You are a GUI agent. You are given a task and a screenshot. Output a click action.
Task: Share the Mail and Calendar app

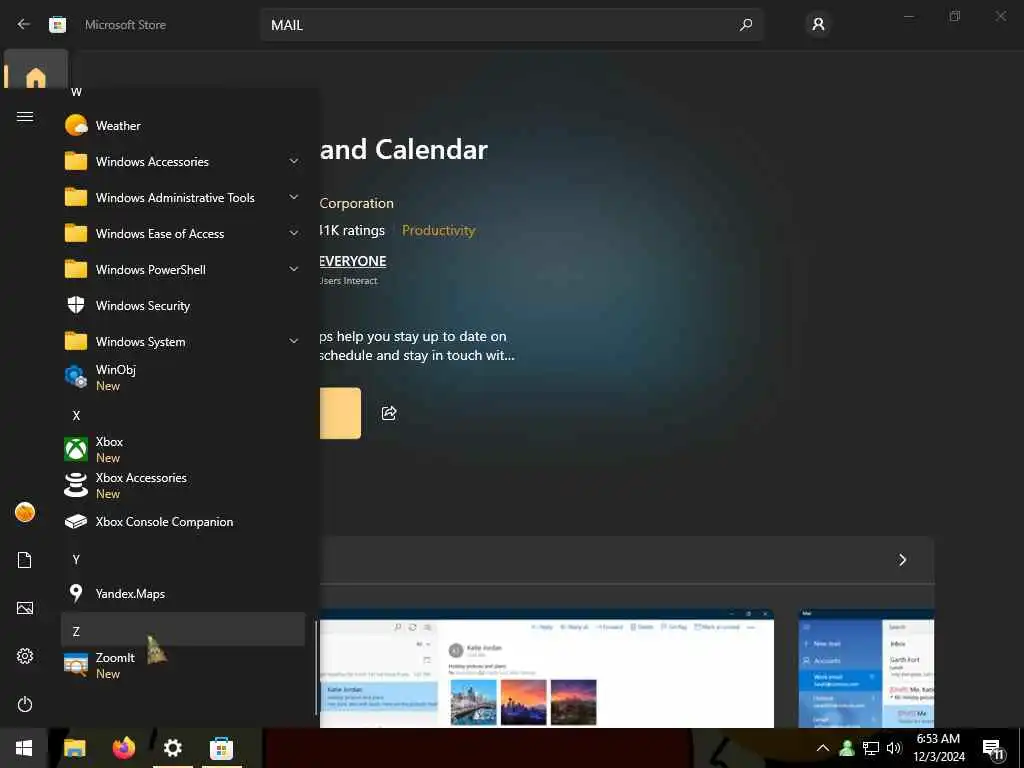coord(389,413)
